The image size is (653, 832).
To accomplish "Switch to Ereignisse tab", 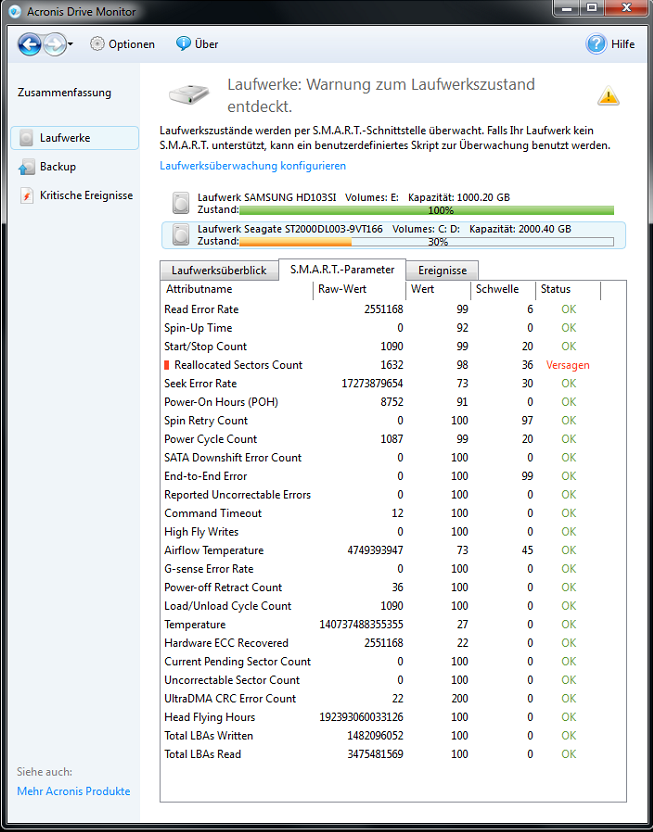I will pos(442,270).
